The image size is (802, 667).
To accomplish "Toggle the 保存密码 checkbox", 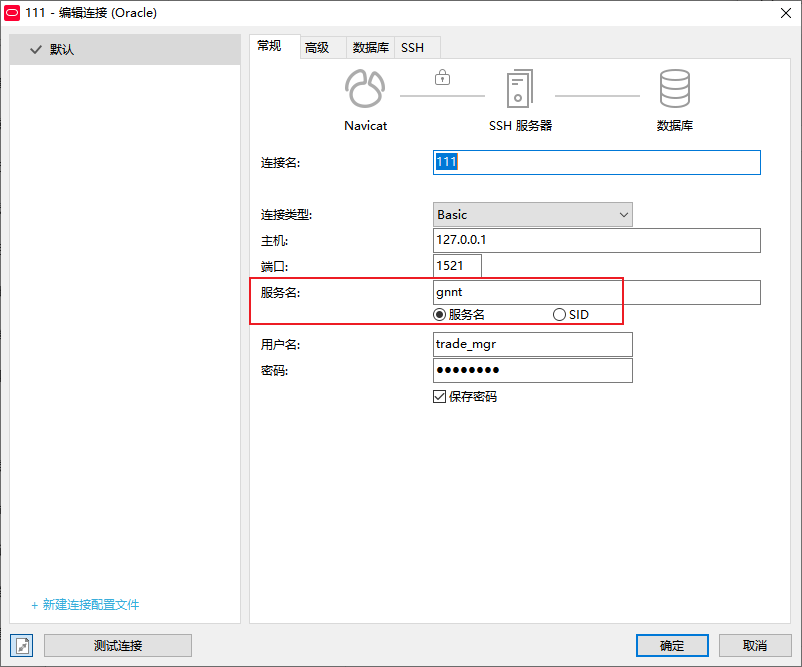I will [x=439, y=396].
